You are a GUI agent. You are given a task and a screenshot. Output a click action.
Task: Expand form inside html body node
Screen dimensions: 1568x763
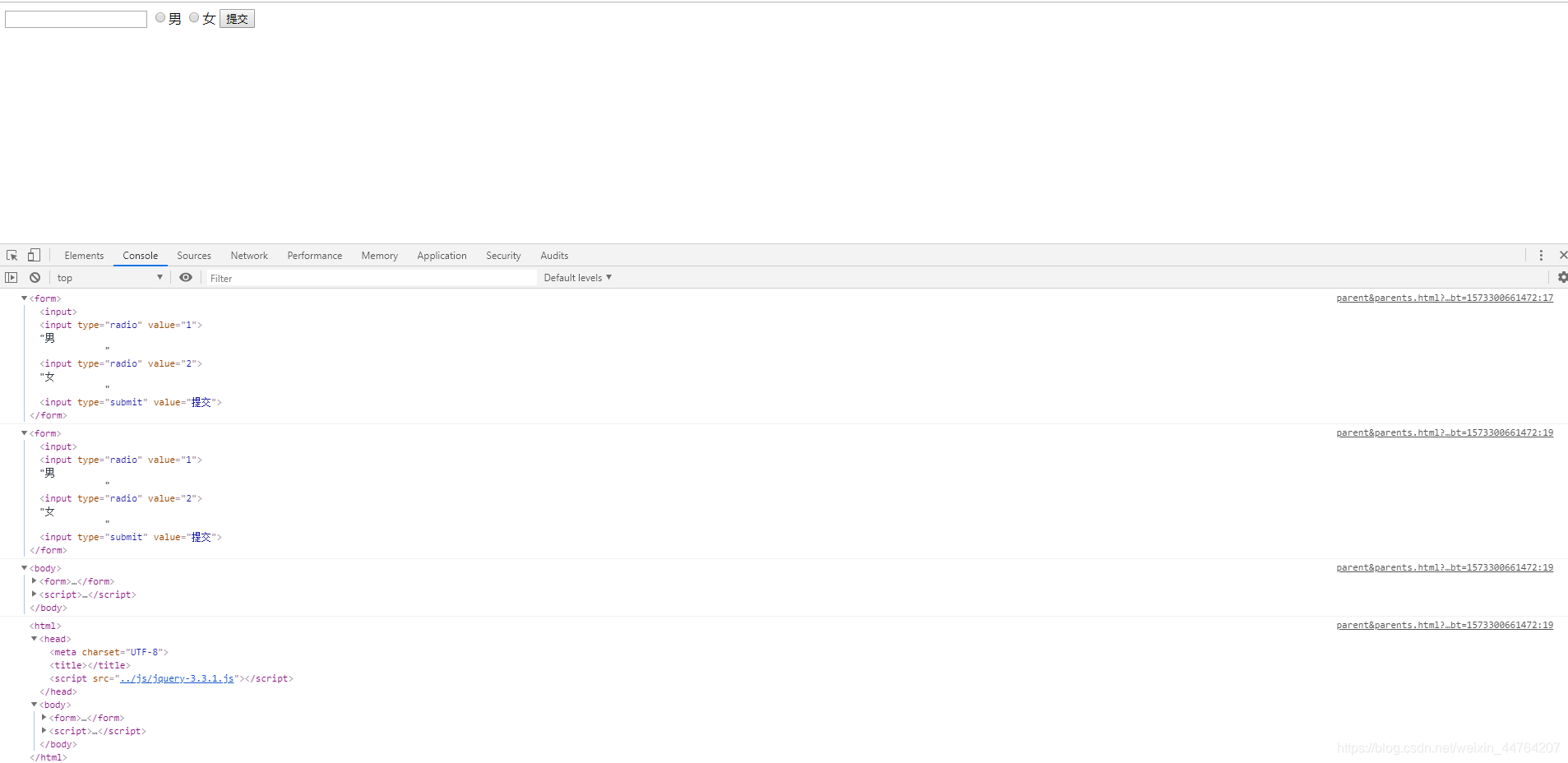point(44,718)
